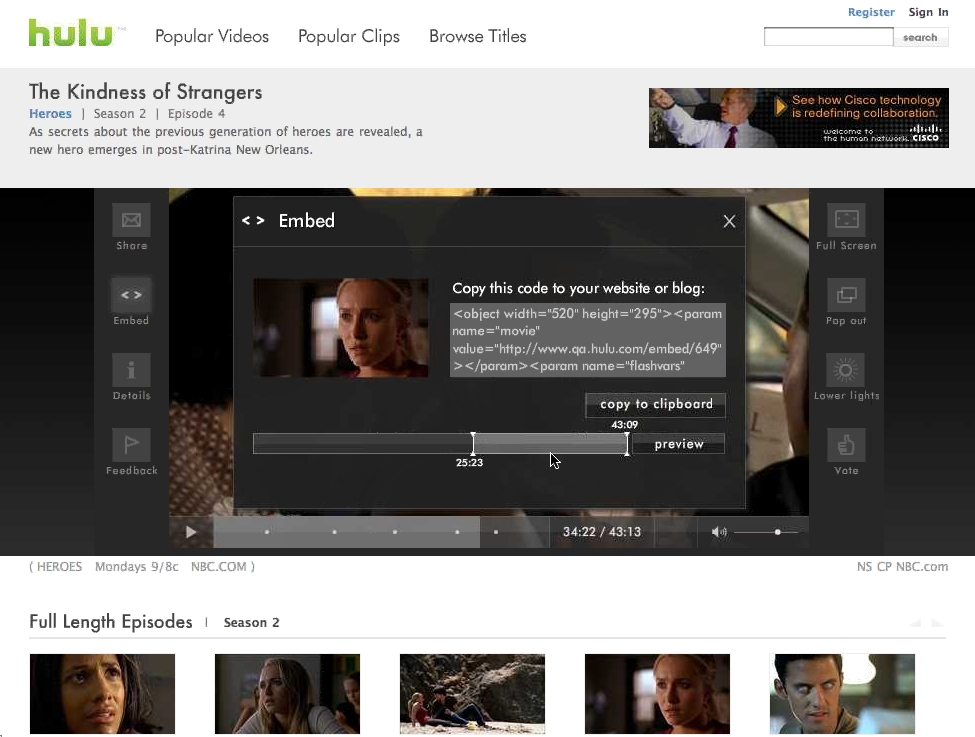This screenshot has width=975, height=737.
Task: Click the search button
Action: coord(920,37)
